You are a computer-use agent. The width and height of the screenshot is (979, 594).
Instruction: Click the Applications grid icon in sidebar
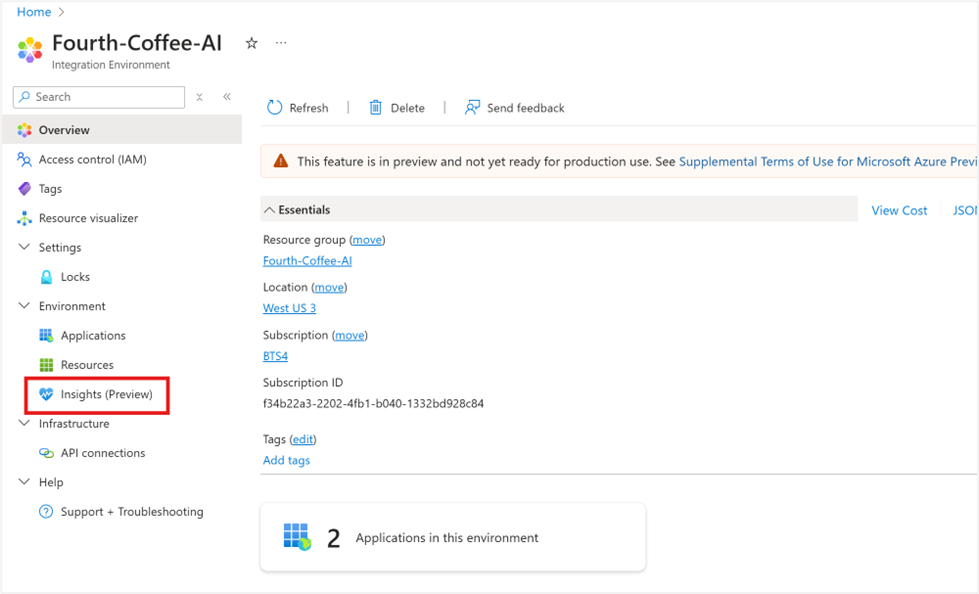46,335
